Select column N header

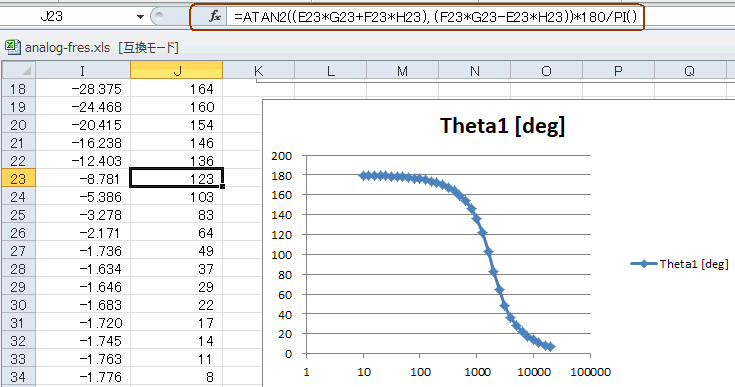point(474,71)
